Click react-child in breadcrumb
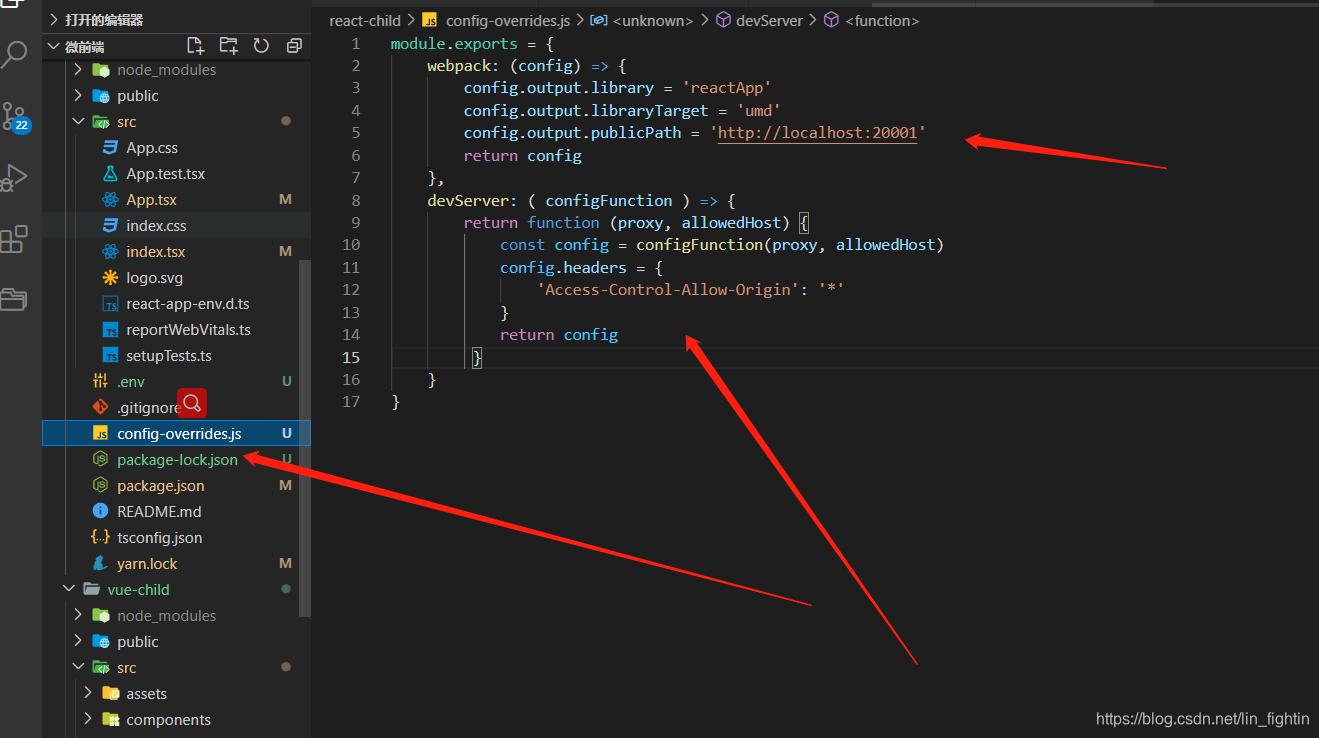The height and width of the screenshot is (738, 1319). coord(364,20)
